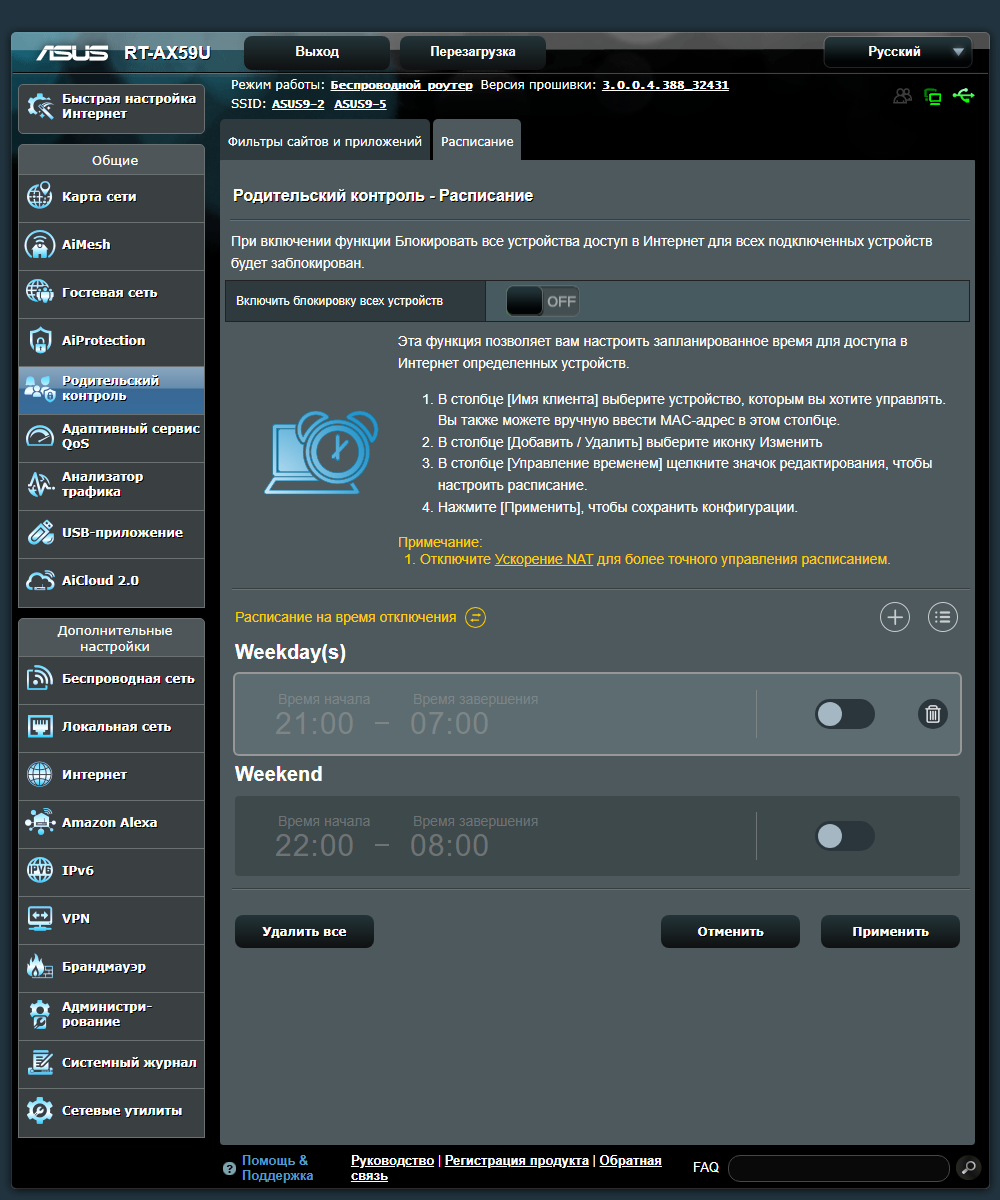Click the AiCloud 2.0 cloud icon
The image size is (1000, 1200).
coord(40,580)
